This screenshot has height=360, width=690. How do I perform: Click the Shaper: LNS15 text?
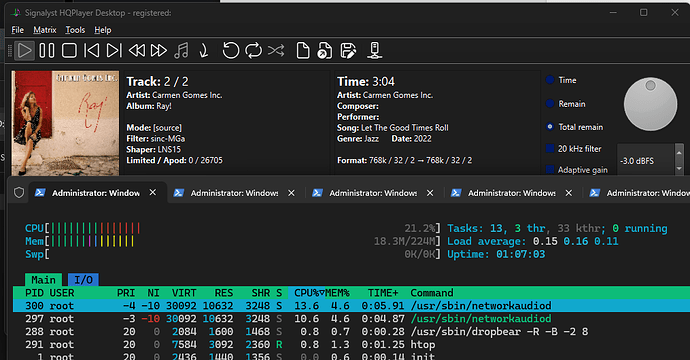(x=154, y=149)
